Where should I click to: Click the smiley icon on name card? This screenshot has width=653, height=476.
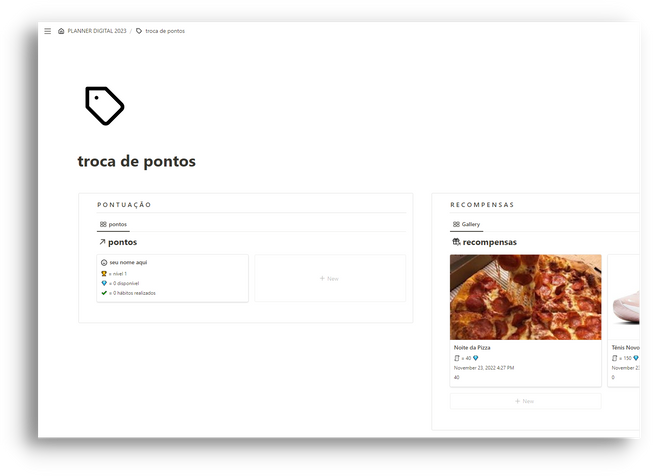(x=104, y=262)
